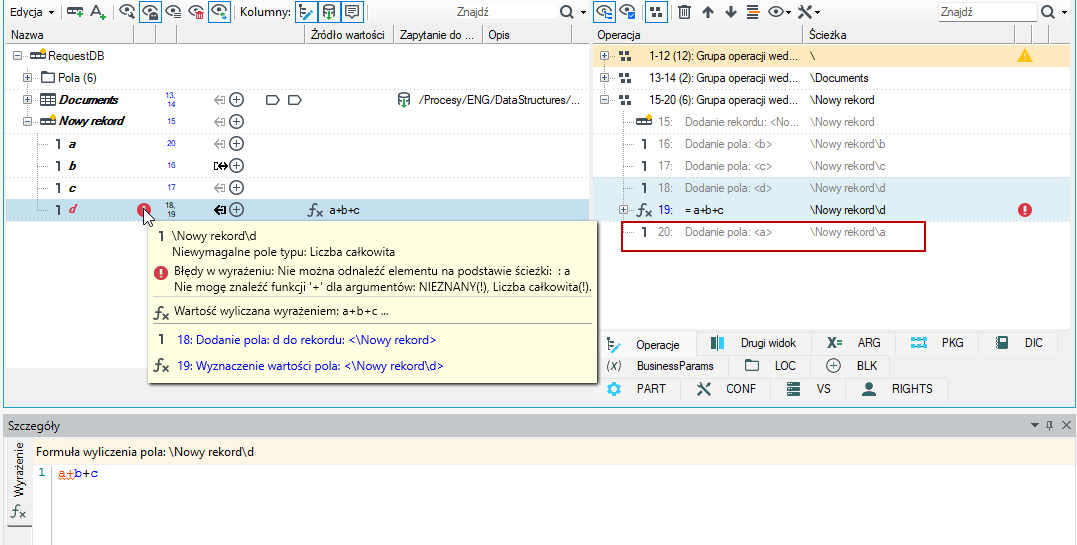
Task: Click the eye with red trash icon
Action: 196,12
